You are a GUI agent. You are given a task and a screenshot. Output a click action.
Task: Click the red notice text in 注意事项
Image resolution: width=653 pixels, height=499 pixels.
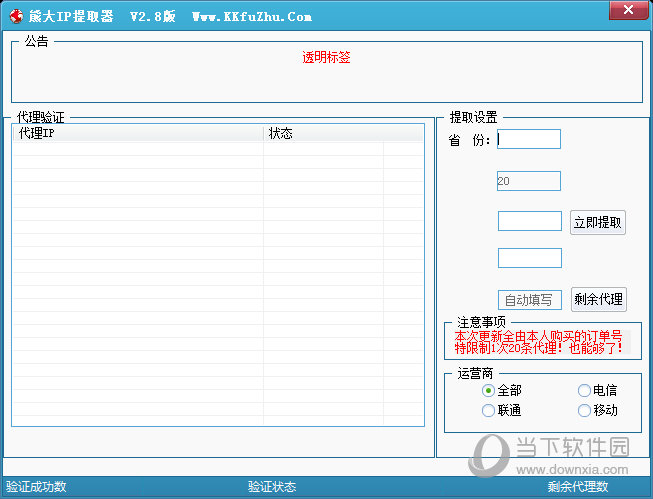coord(538,342)
